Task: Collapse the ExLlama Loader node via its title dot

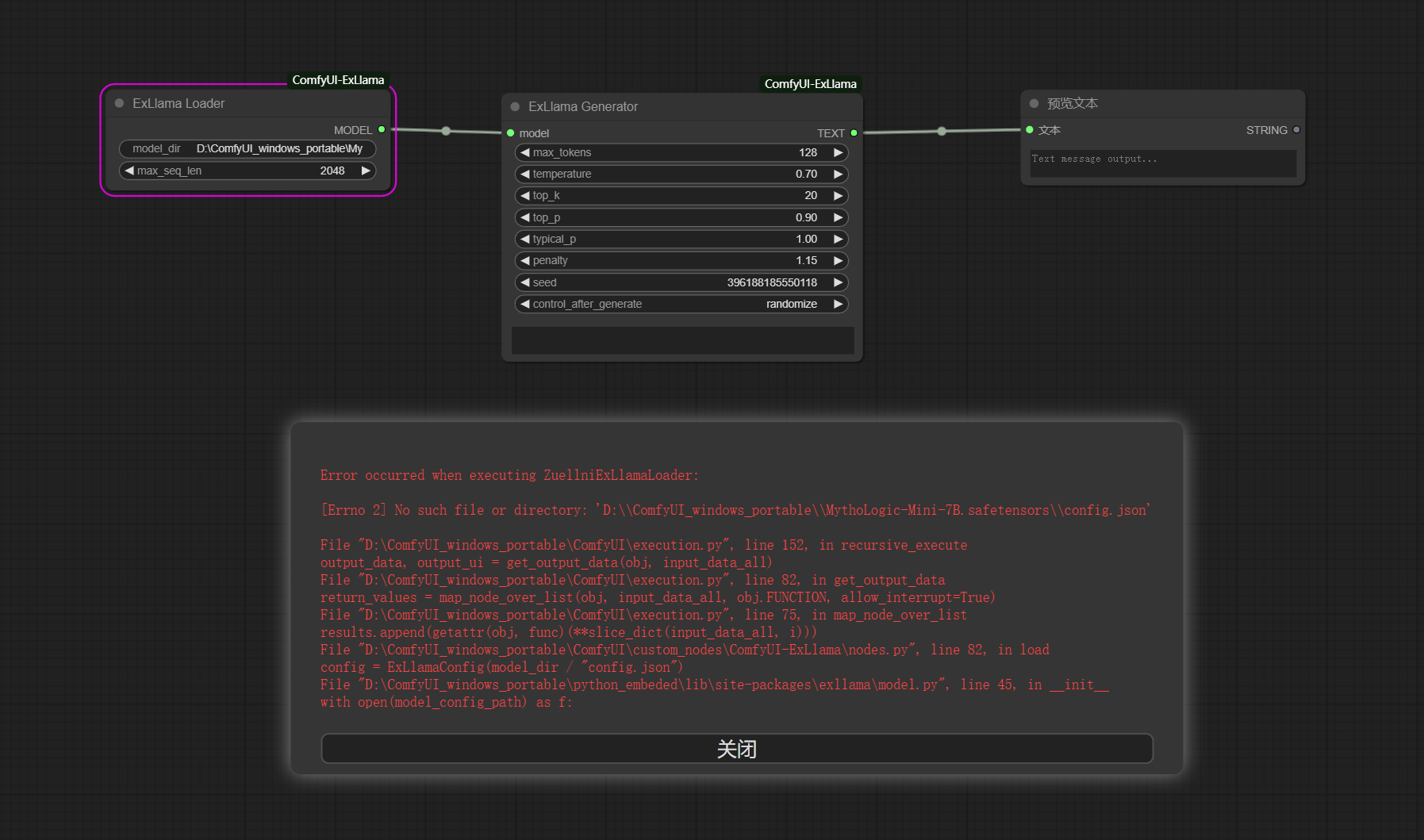Action: pos(119,102)
